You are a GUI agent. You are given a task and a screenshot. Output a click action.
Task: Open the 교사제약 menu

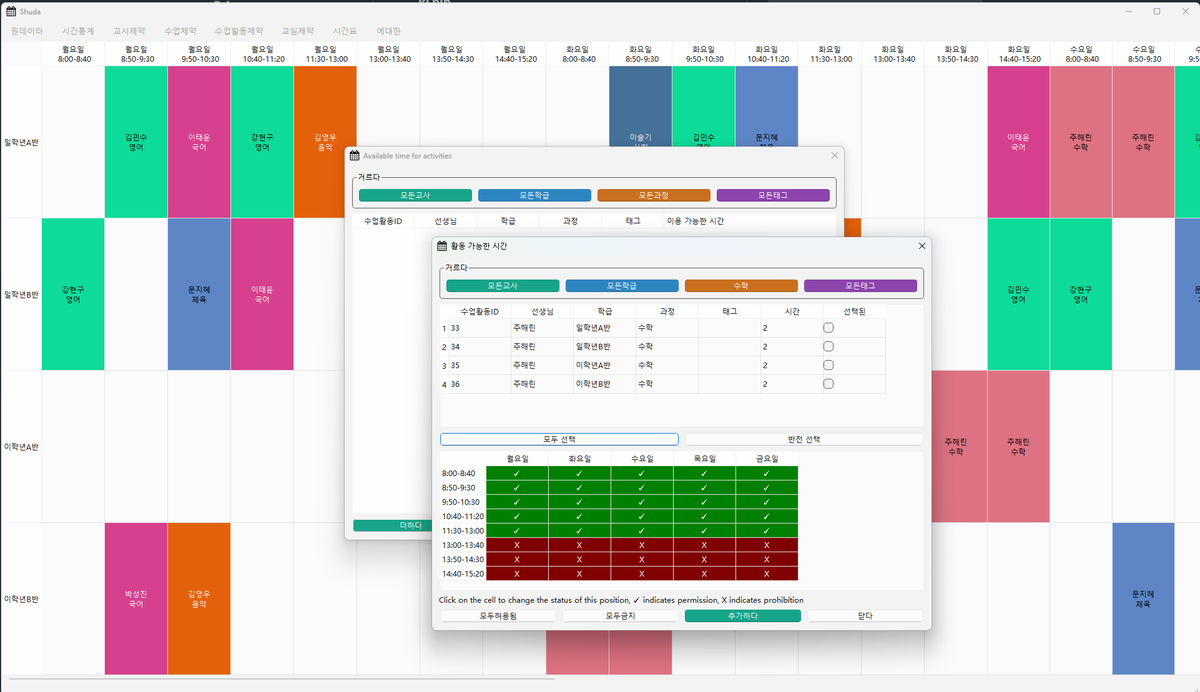(129, 31)
